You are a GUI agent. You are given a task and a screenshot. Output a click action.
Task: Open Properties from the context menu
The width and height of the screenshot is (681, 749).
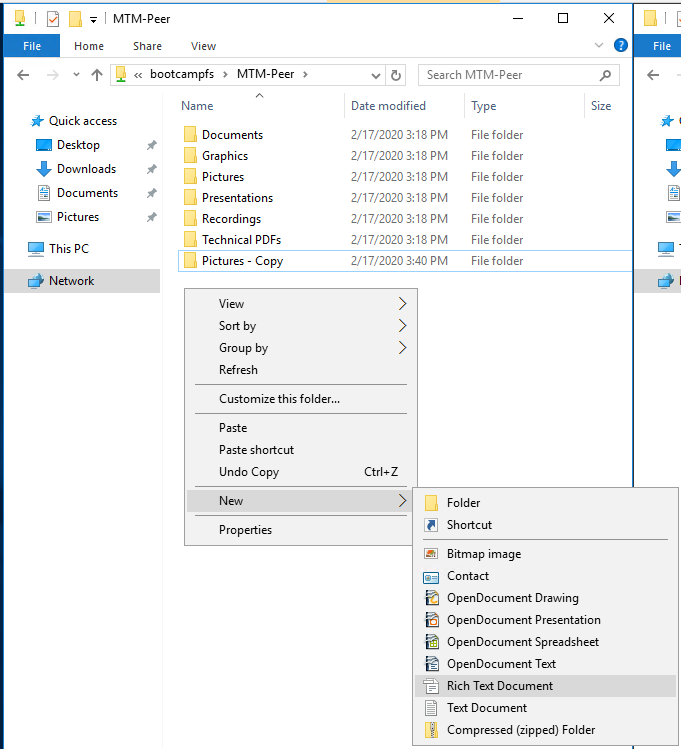[301, 530]
